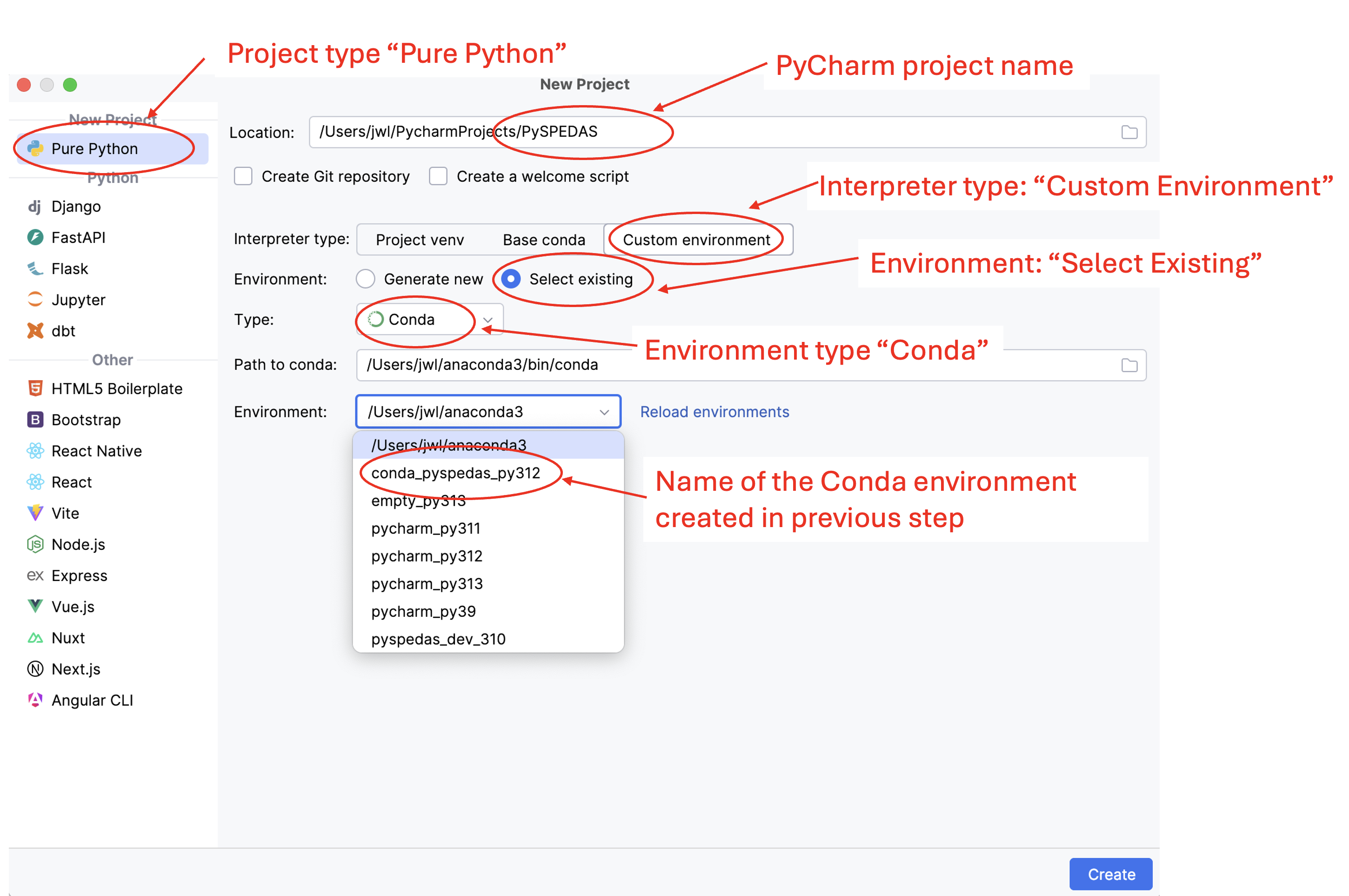
Task: Browse for project location folder icon
Action: (1129, 132)
